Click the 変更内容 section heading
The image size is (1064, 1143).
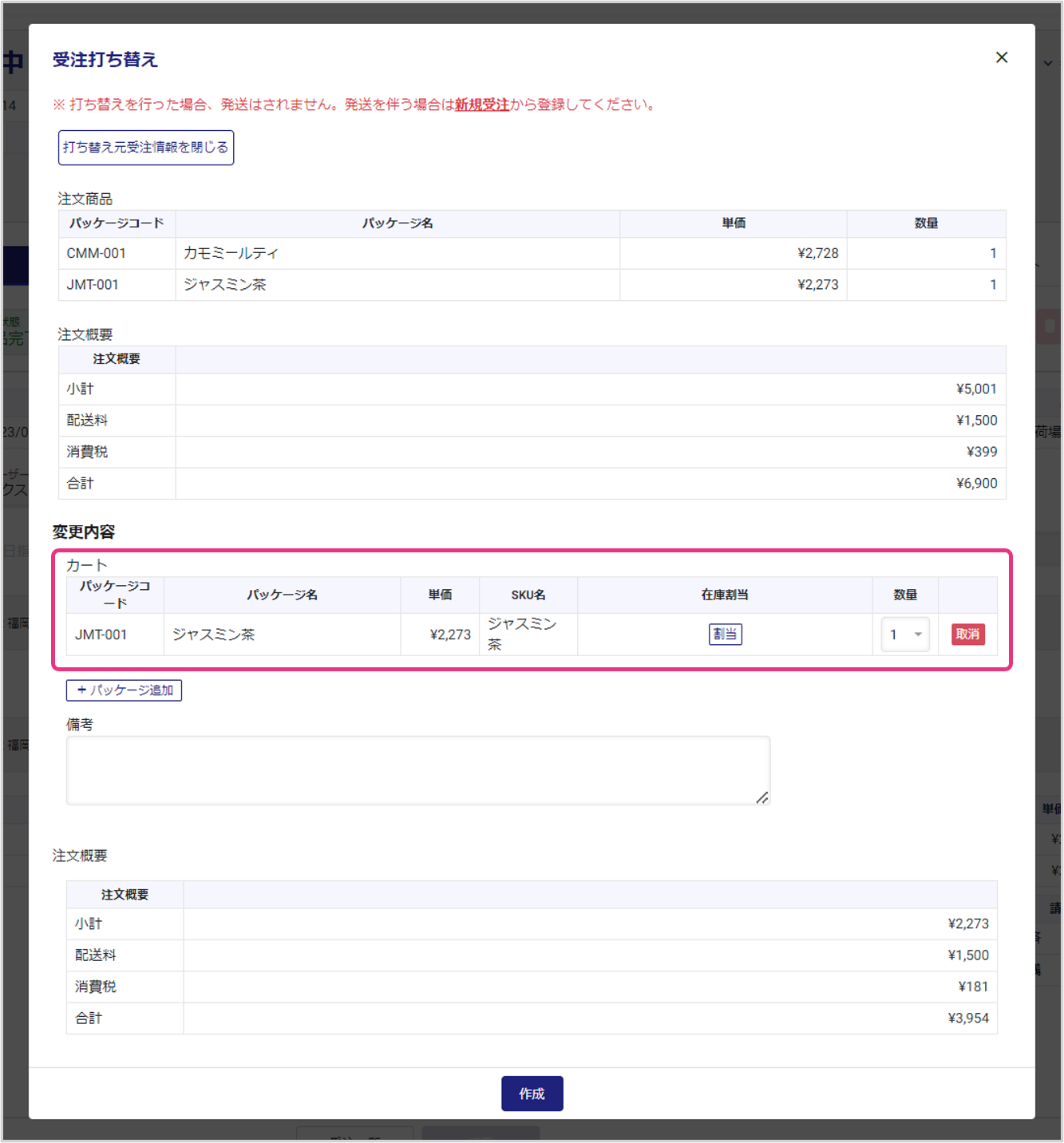pyautogui.click(x=84, y=532)
